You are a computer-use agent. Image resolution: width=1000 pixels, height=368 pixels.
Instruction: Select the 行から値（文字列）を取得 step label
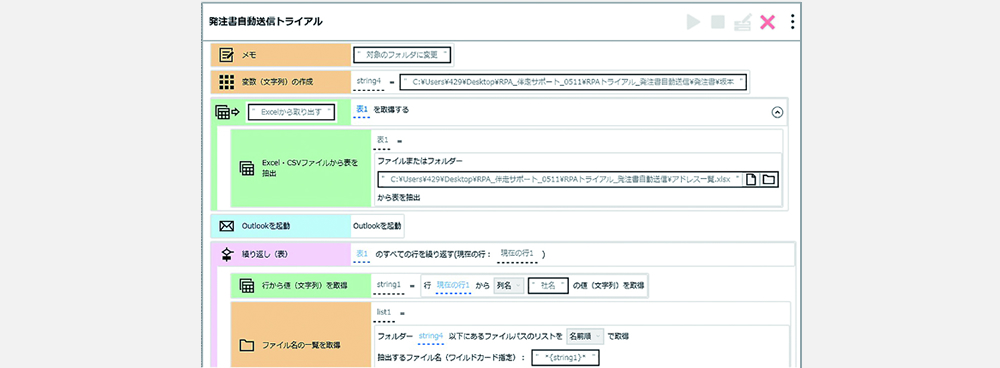304,286
